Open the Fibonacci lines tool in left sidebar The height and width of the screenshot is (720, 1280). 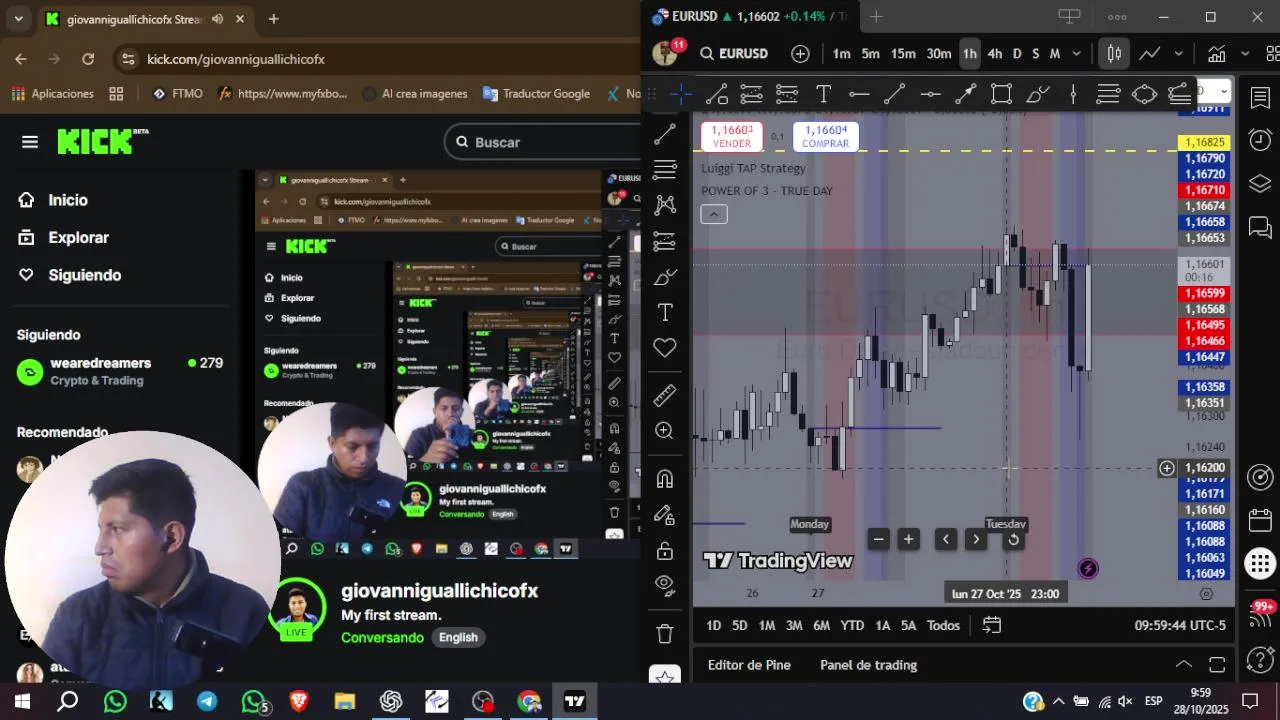click(x=665, y=169)
